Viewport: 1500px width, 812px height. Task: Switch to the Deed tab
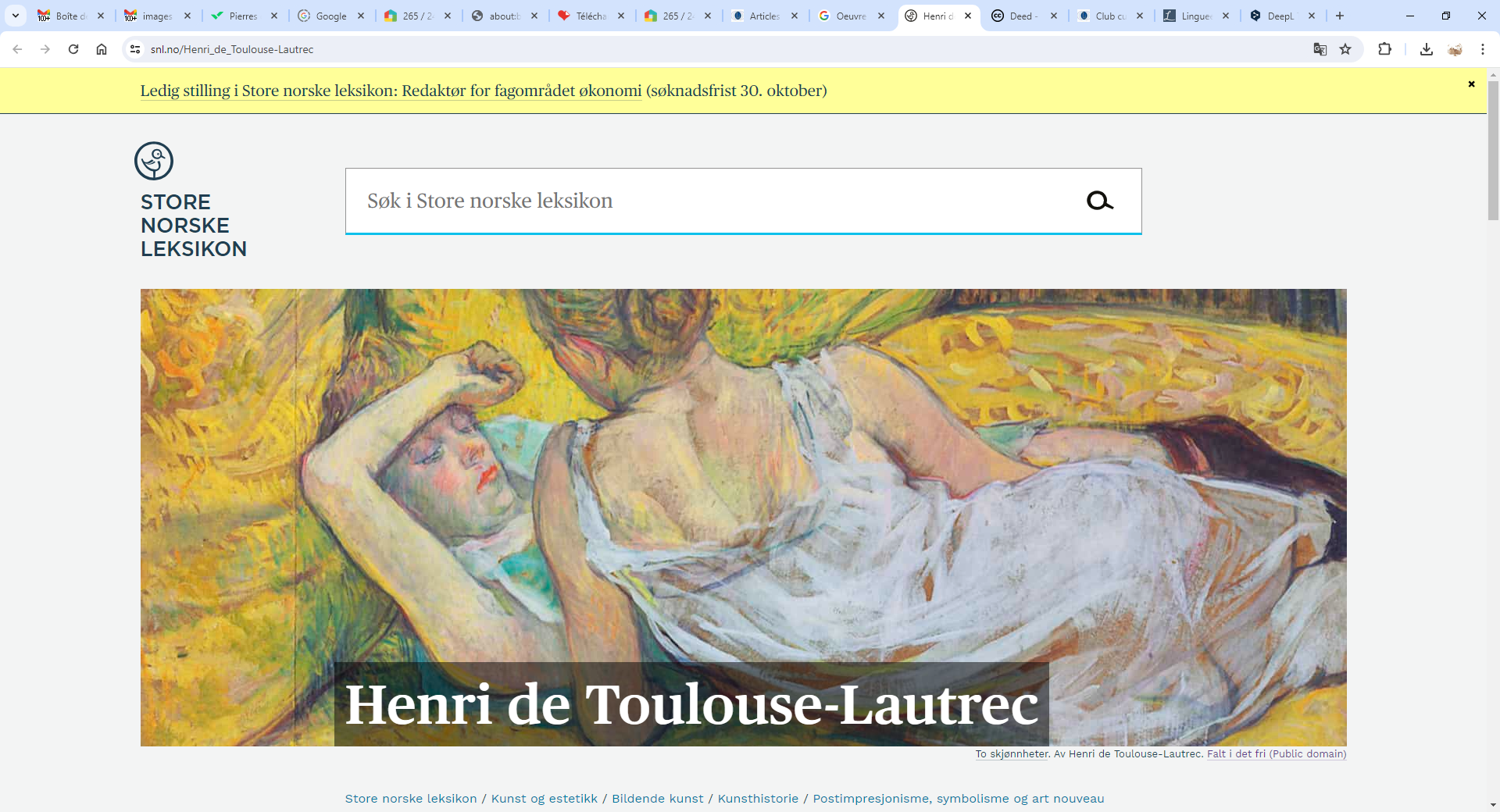[1020, 16]
